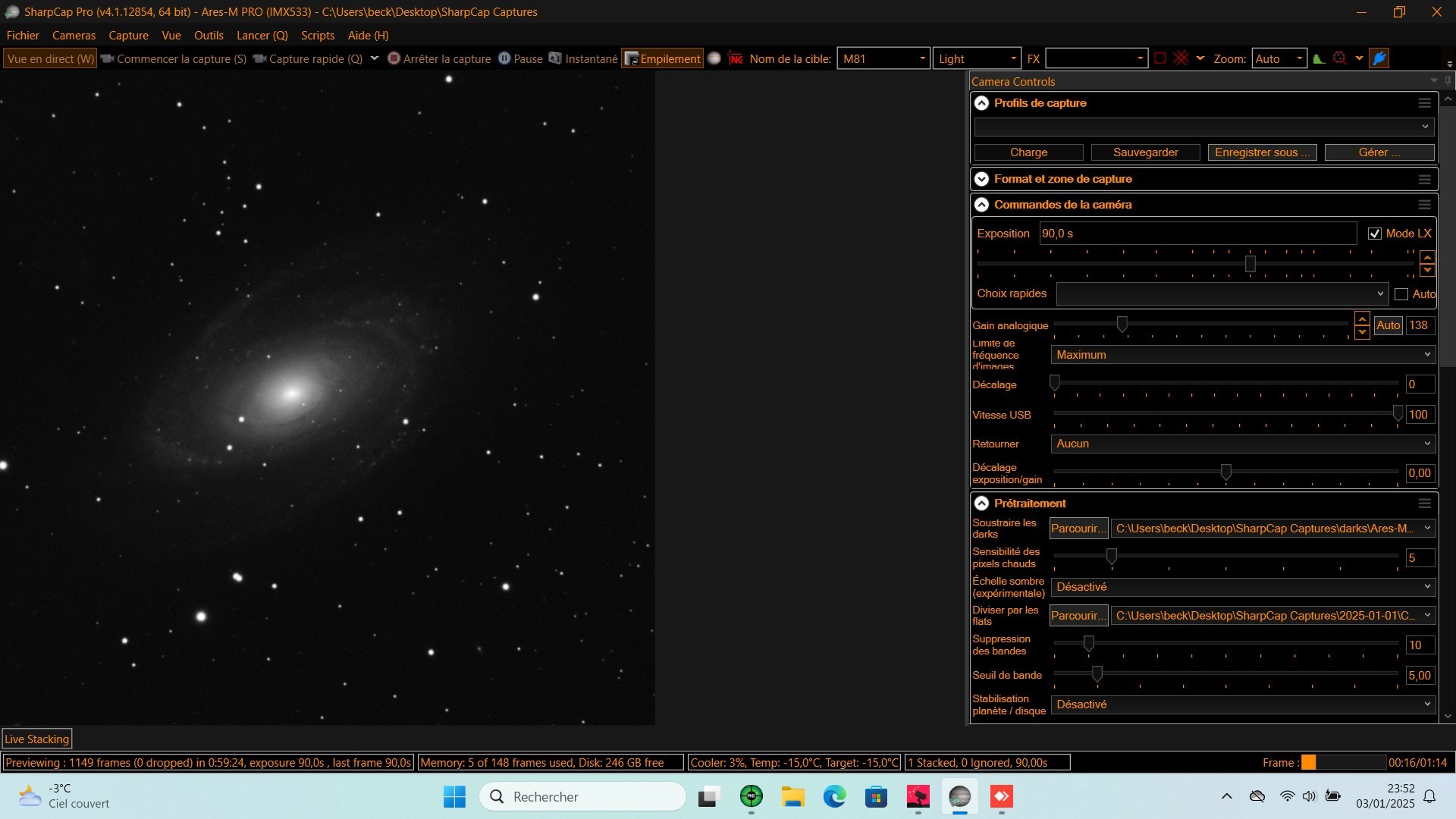Click the Charge profile button
1456x819 pixels.
click(1028, 152)
